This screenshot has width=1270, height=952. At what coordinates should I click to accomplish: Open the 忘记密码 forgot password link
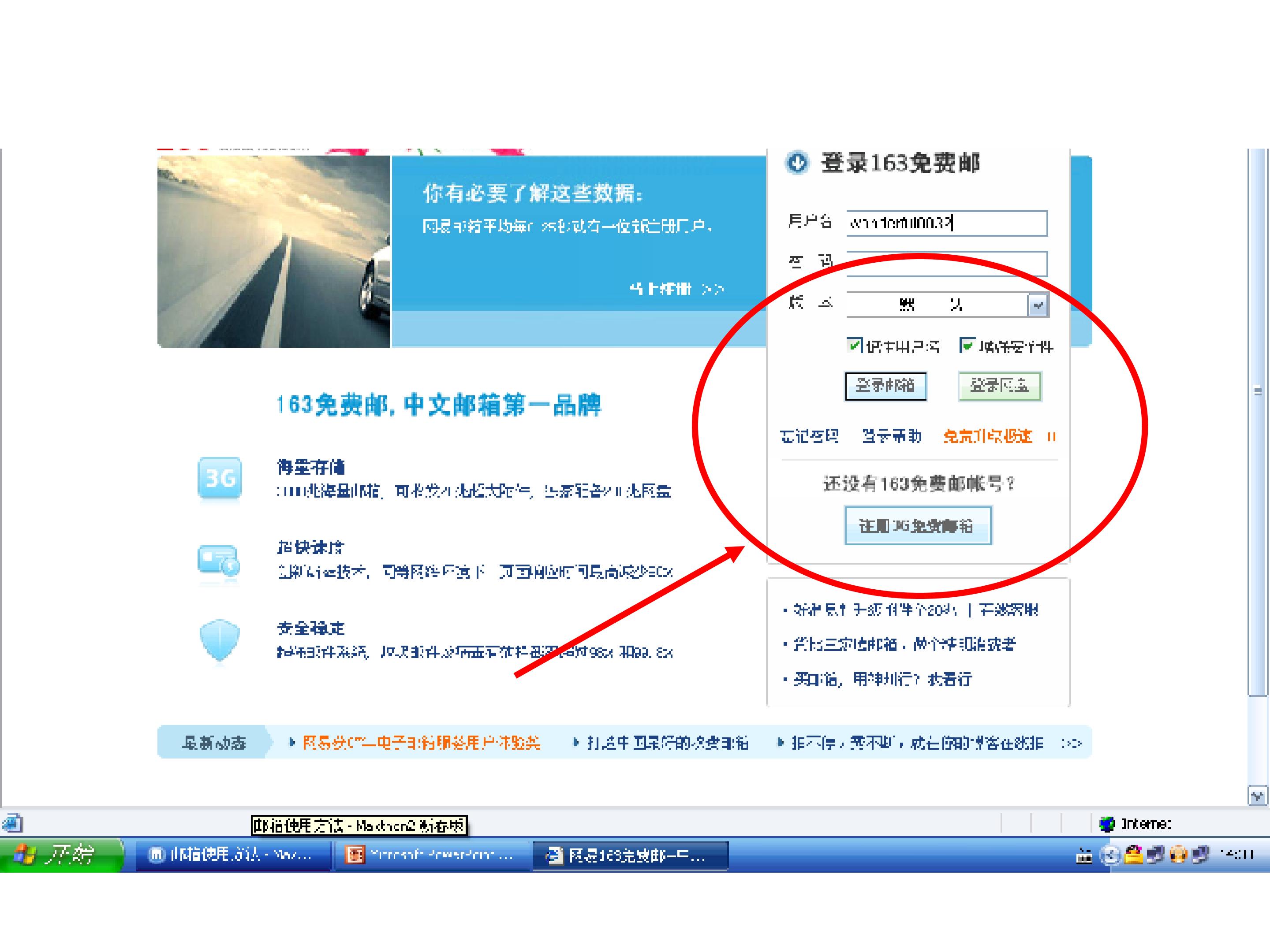810,436
